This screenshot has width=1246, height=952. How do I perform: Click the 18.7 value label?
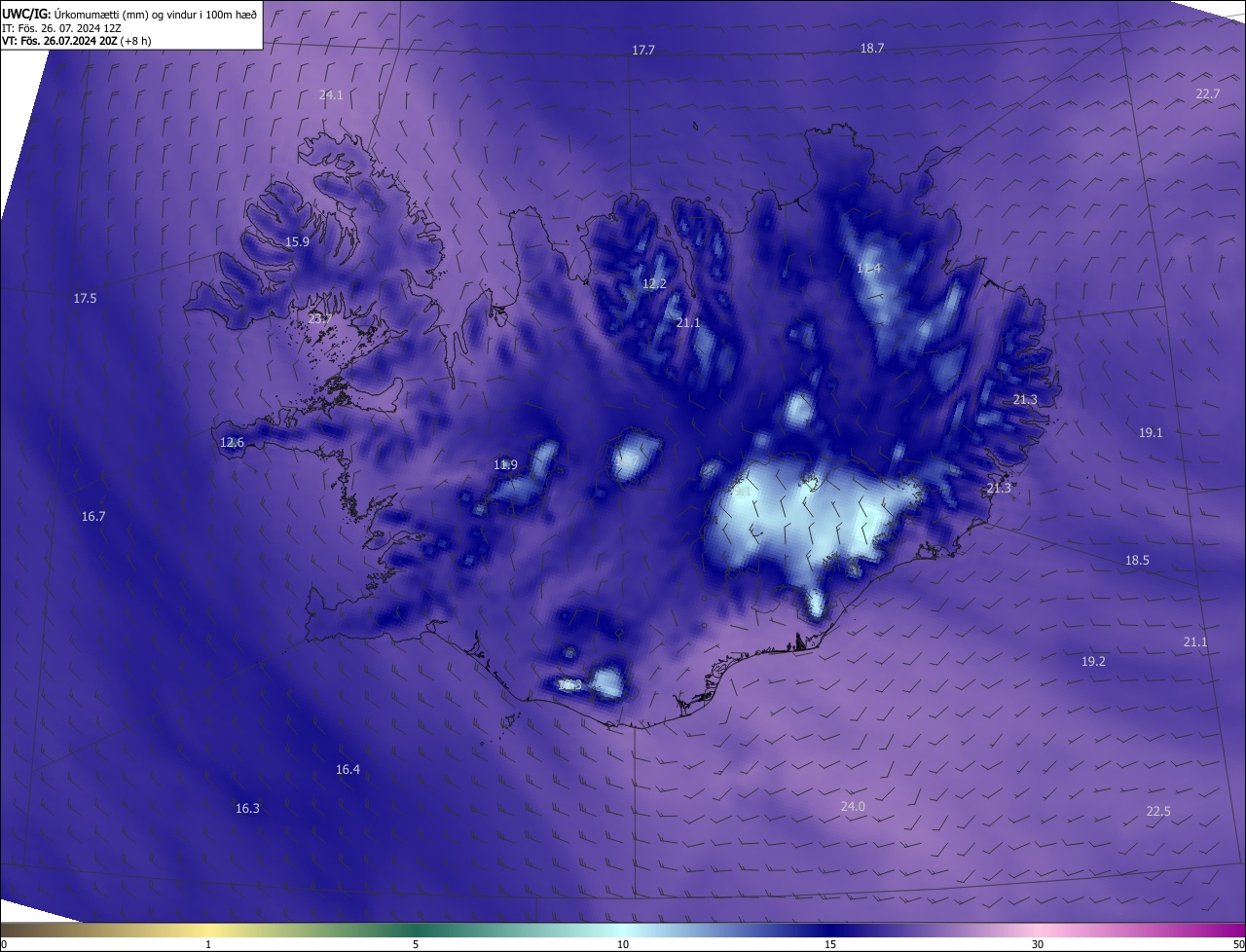point(872,48)
